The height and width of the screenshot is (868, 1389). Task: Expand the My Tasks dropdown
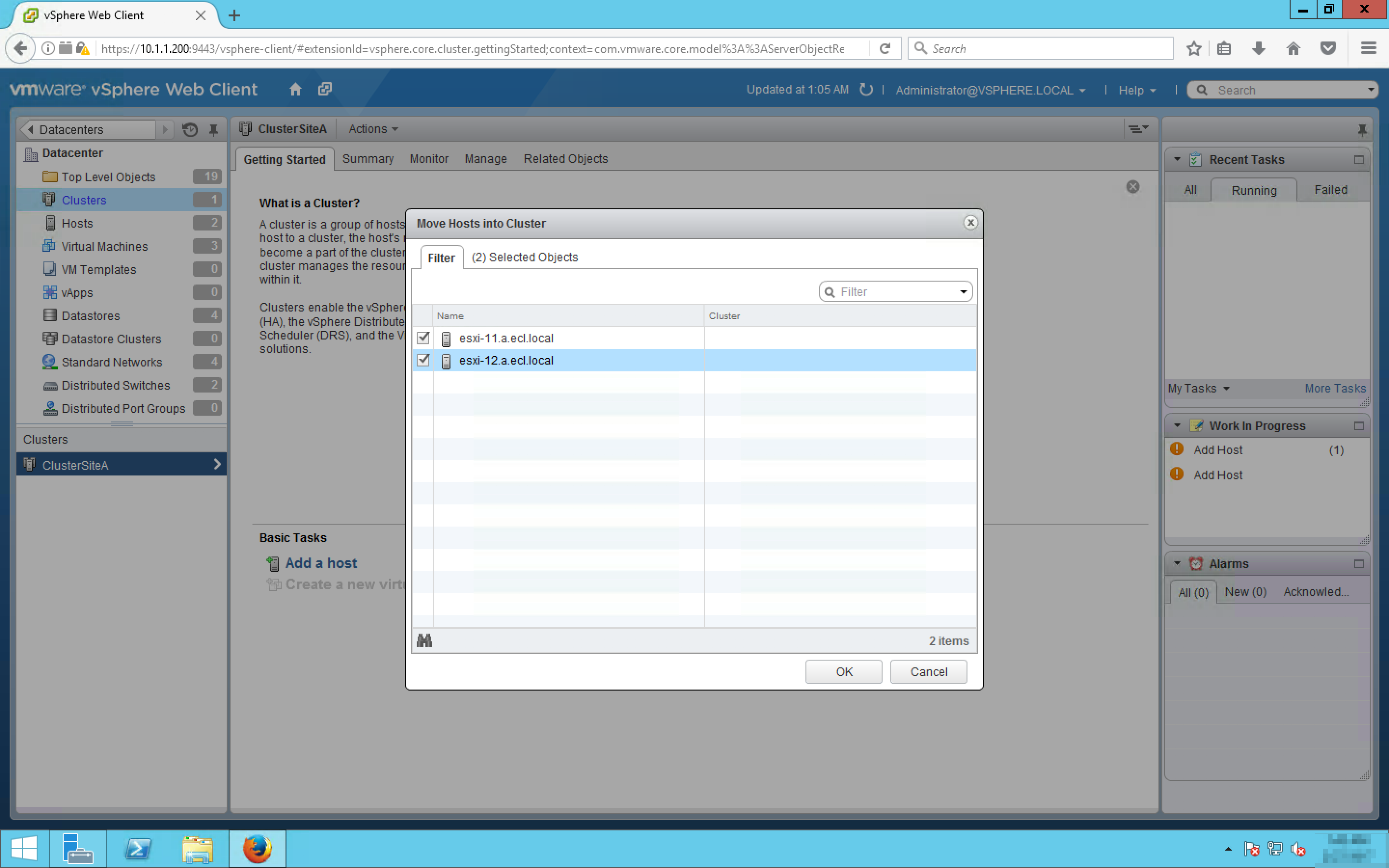[1198, 389]
